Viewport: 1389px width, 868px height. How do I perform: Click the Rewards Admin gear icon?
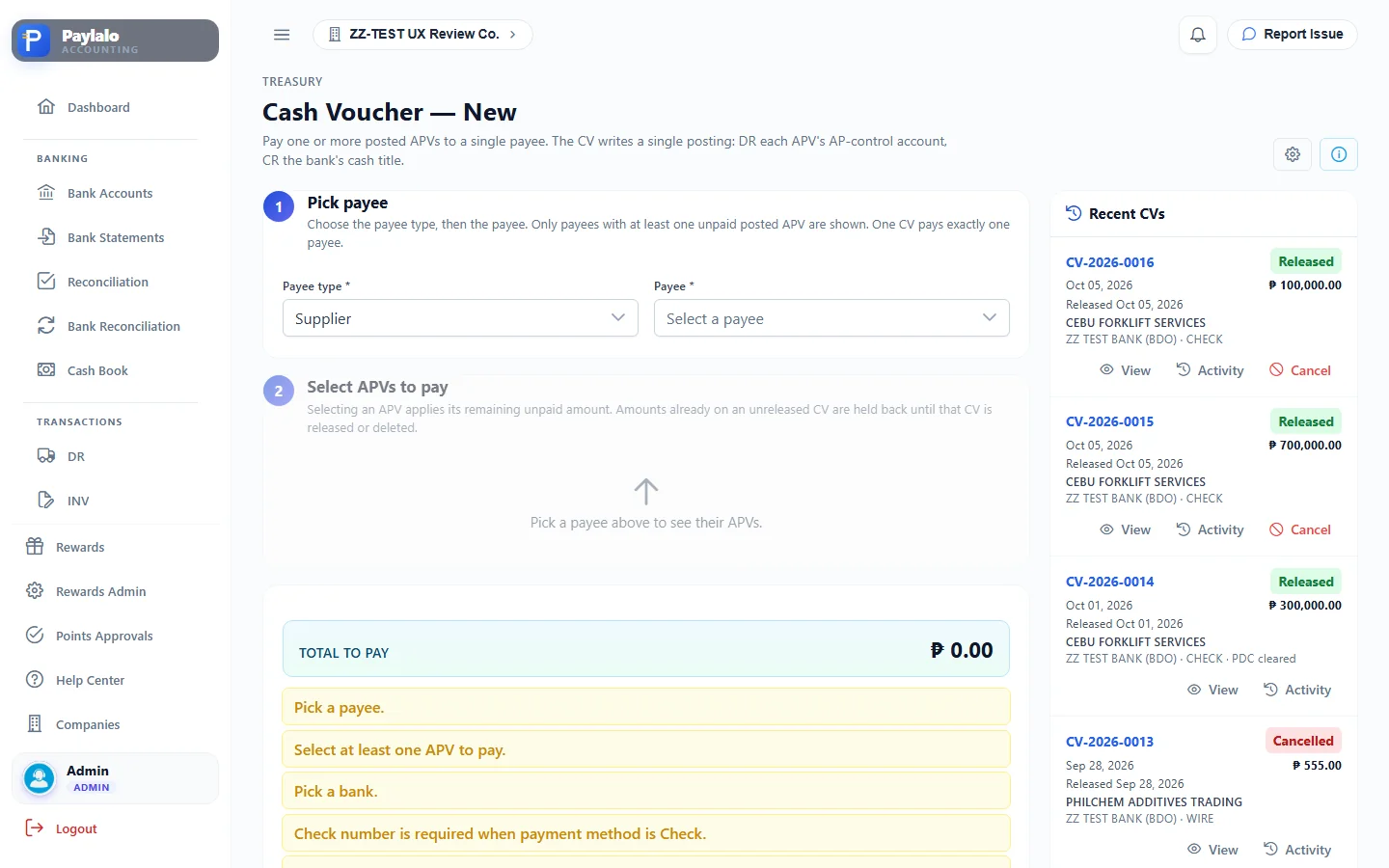tap(35, 591)
